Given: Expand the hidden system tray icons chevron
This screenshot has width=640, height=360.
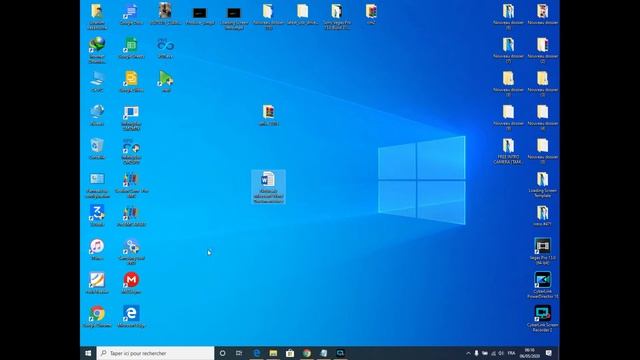Looking at the screenshot, I should point(468,353).
